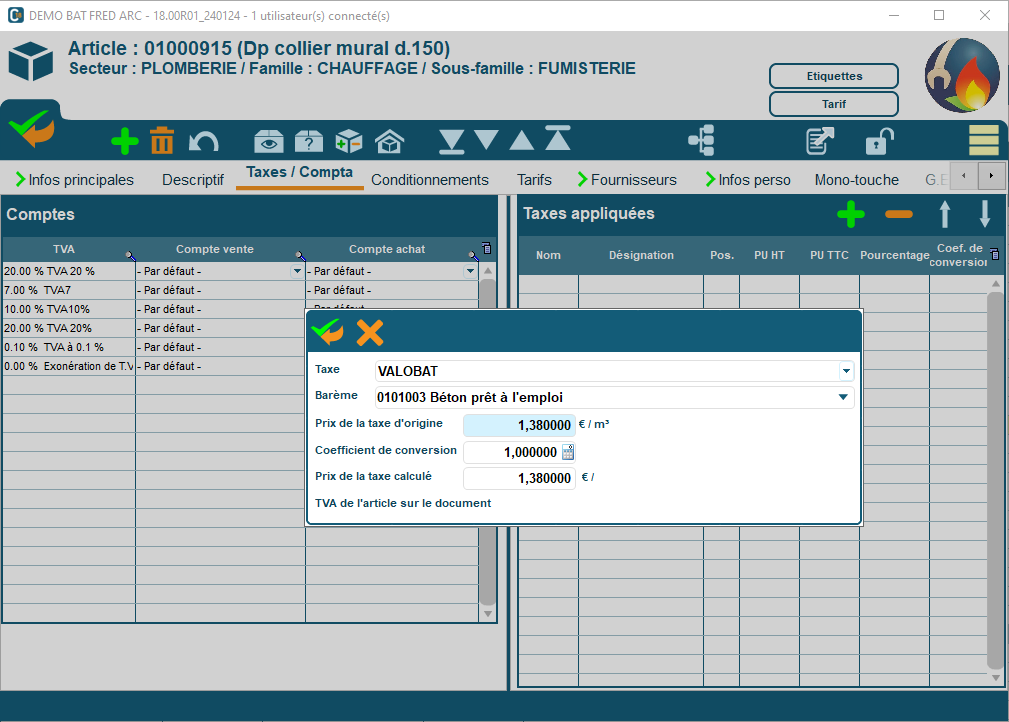This screenshot has width=1009, height=722.
Task: Open the Barème dropdown list
Action: (x=843, y=397)
